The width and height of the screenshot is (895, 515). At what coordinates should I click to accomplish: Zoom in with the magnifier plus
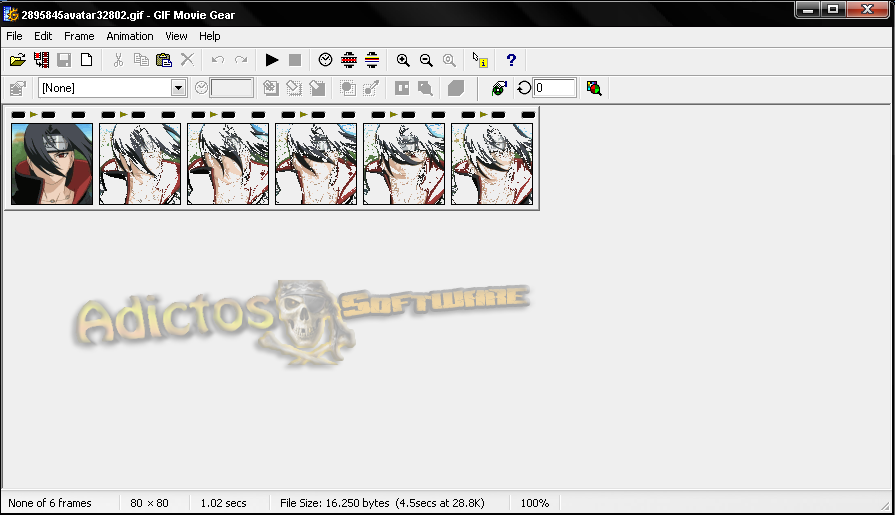[403, 60]
